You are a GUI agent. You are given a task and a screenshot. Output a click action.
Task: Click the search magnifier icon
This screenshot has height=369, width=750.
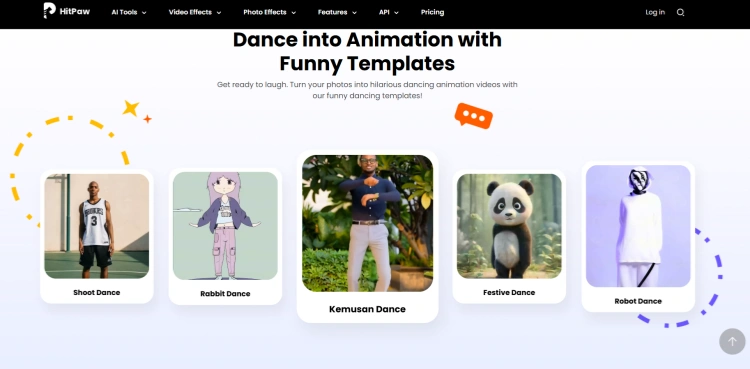pyautogui.click(x=680, y=12)
